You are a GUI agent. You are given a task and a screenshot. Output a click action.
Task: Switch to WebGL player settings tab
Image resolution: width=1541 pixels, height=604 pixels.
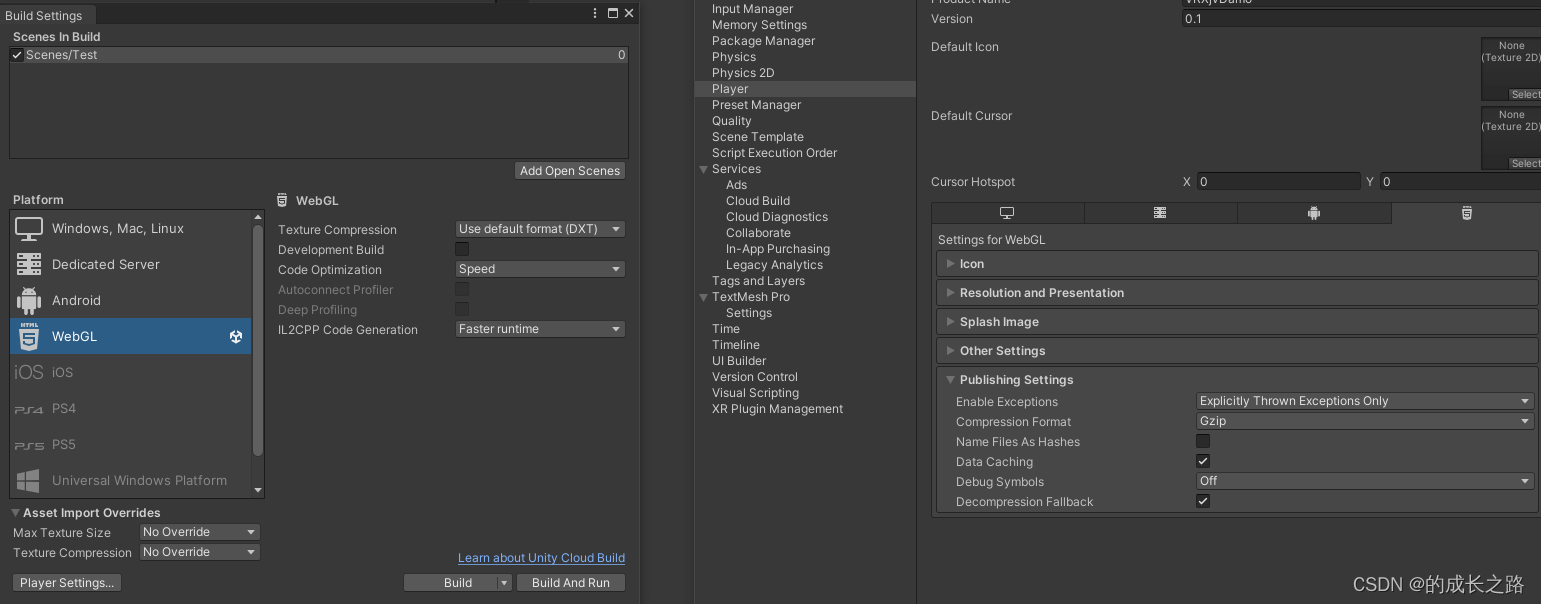(x=1466, y=213)
